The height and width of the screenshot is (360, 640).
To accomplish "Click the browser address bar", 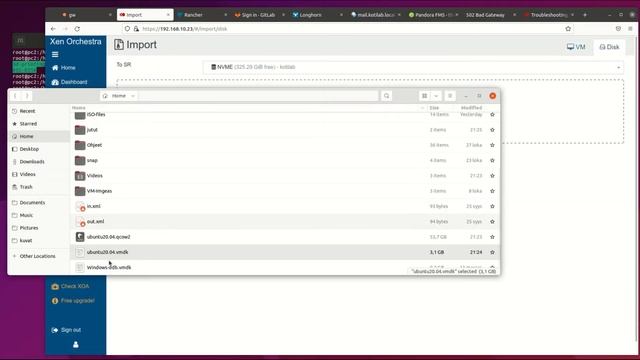I will coord(347,29).
